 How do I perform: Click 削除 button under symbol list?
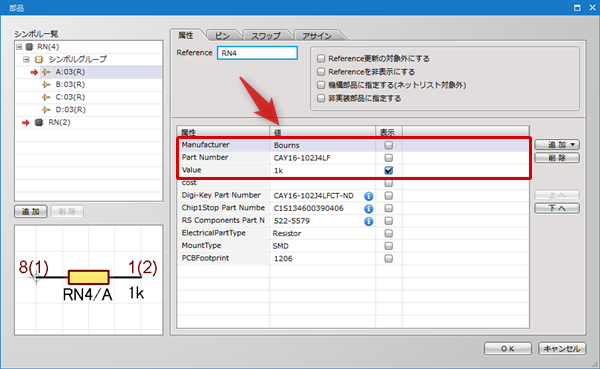pyautogui.click(x=67, y=212)
